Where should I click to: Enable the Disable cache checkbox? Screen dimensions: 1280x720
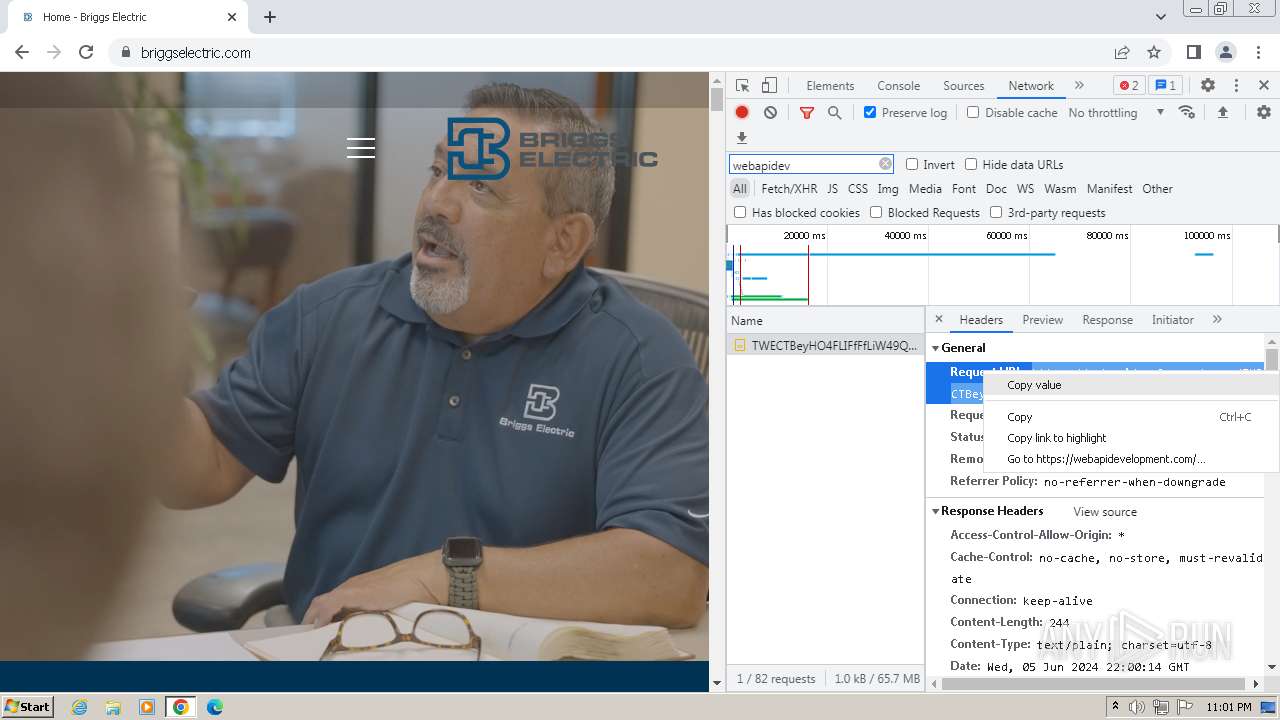pos(973,113)
